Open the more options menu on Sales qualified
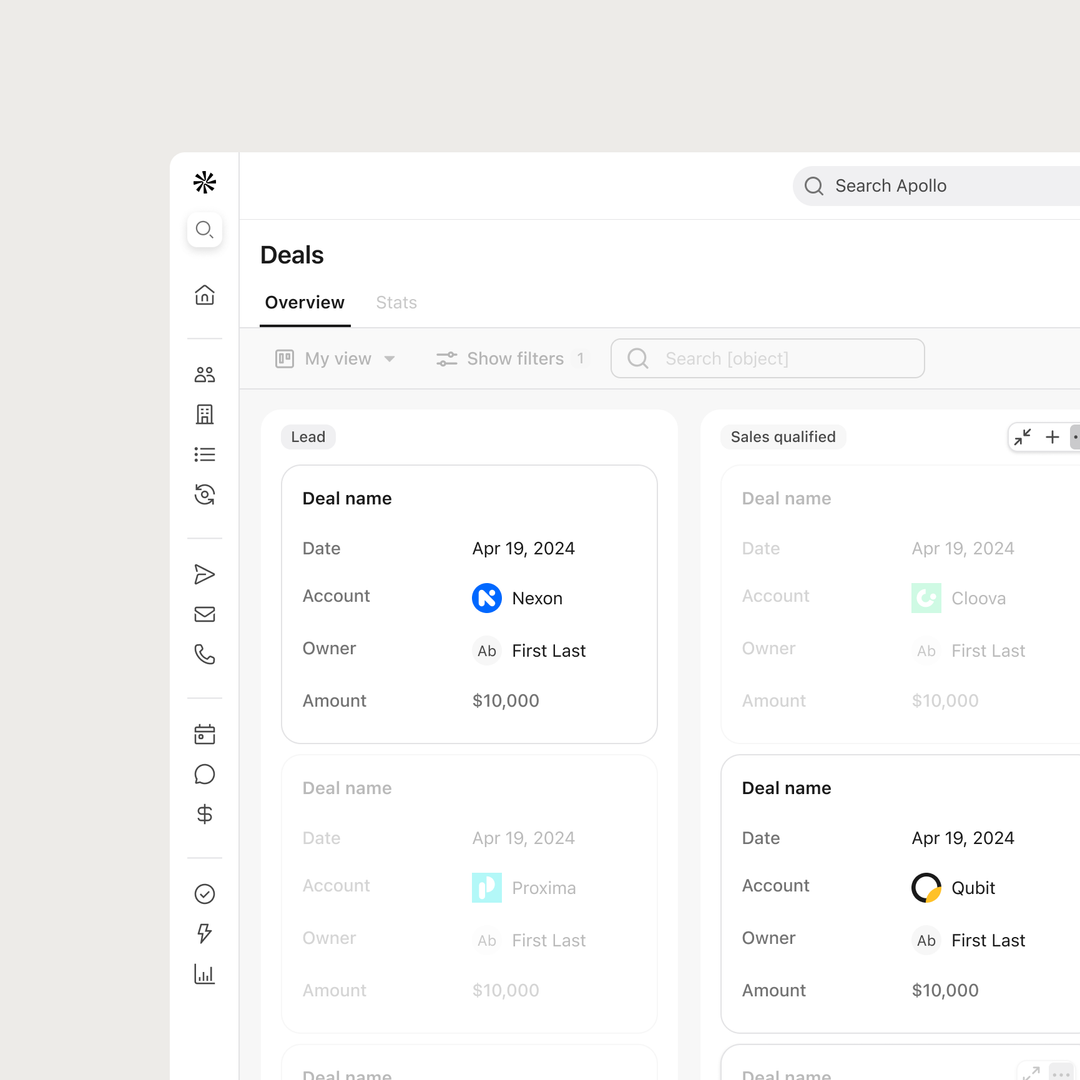This screenshot has width=1080, height=1080. [1077, 437]
